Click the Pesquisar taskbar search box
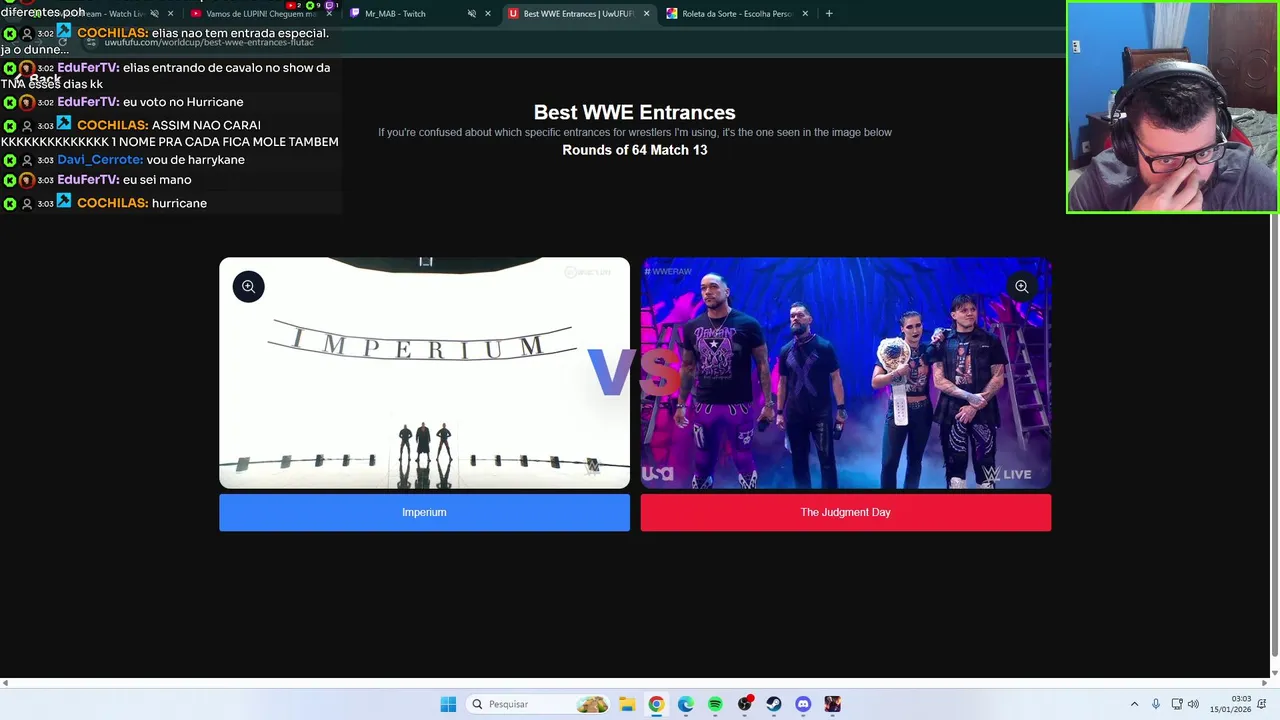1280x720 pixels. click(539, 704)
